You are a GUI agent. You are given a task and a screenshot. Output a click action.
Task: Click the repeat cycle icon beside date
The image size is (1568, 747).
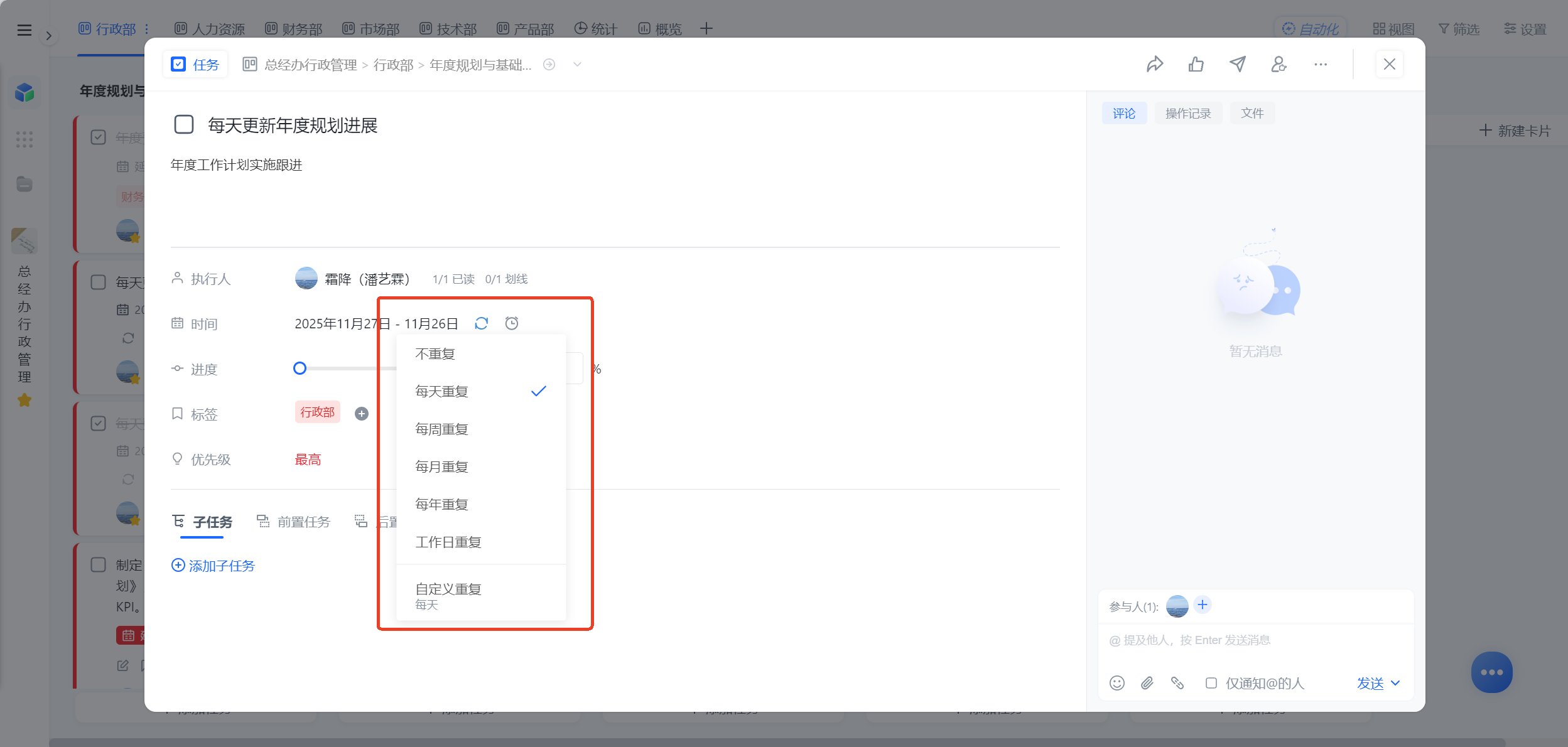click(482, 323)
